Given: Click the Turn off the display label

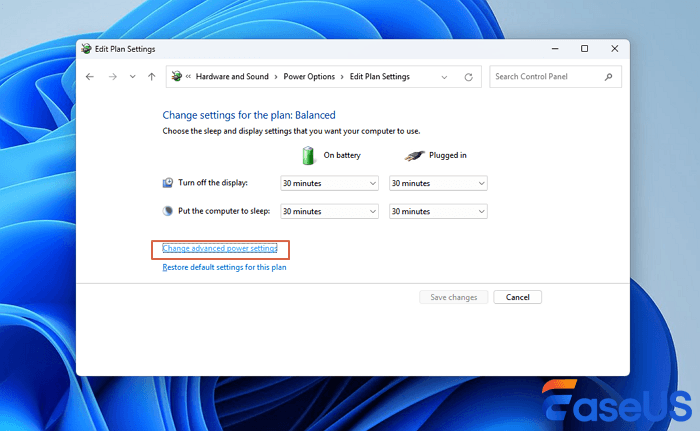Looking at the screenshot, I should (213, 183).
